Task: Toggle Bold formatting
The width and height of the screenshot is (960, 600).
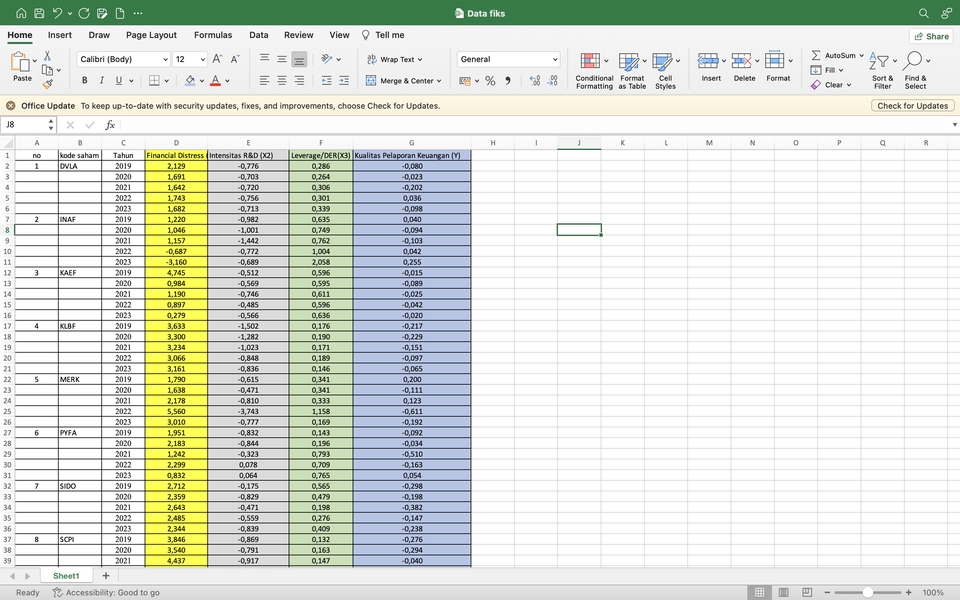Action: 85,80
